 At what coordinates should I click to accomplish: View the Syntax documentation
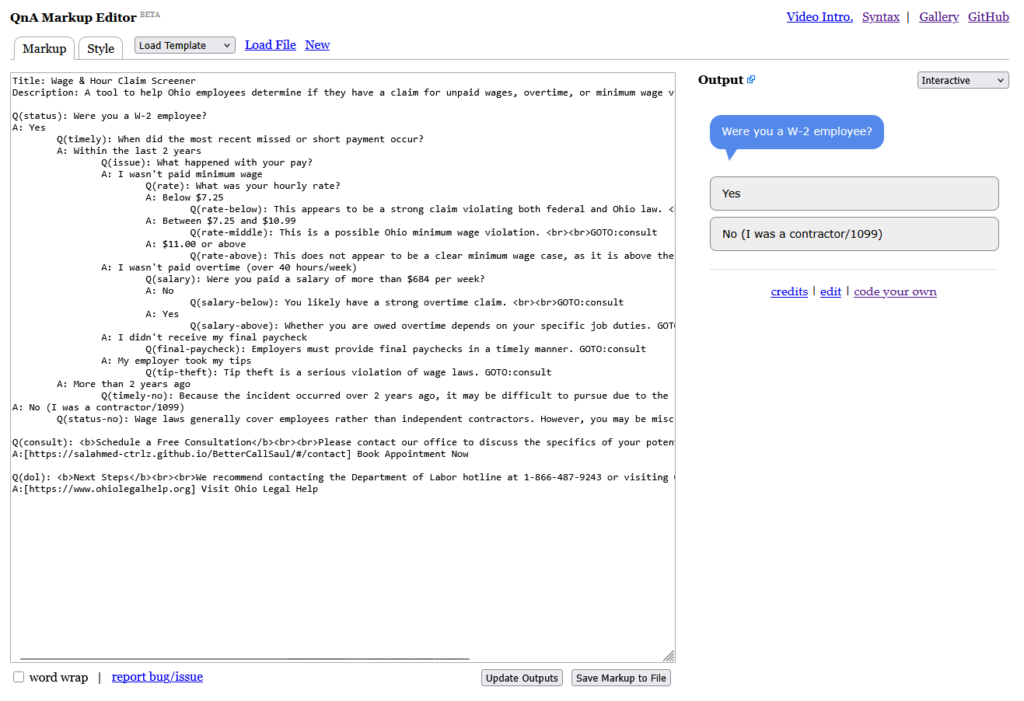point(881,16)
